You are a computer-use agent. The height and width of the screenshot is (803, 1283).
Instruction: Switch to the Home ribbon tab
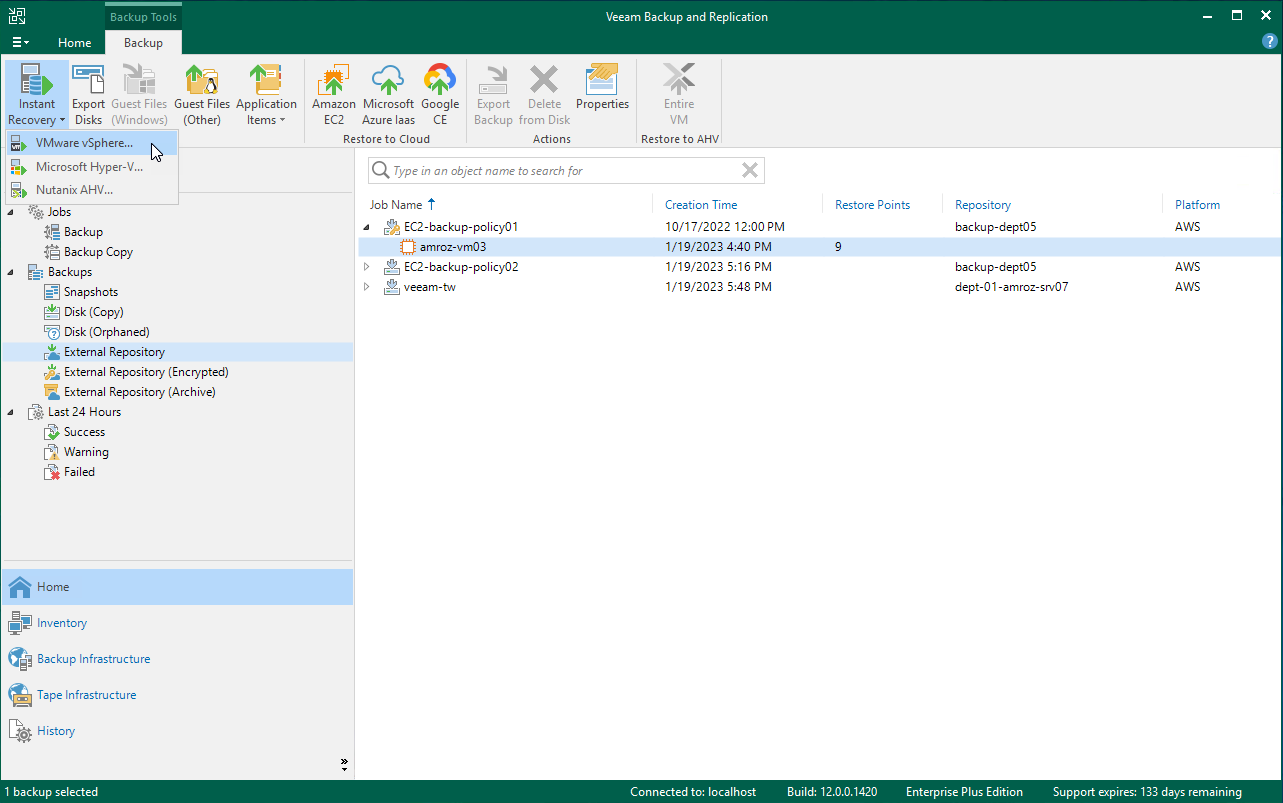point(74,43)
